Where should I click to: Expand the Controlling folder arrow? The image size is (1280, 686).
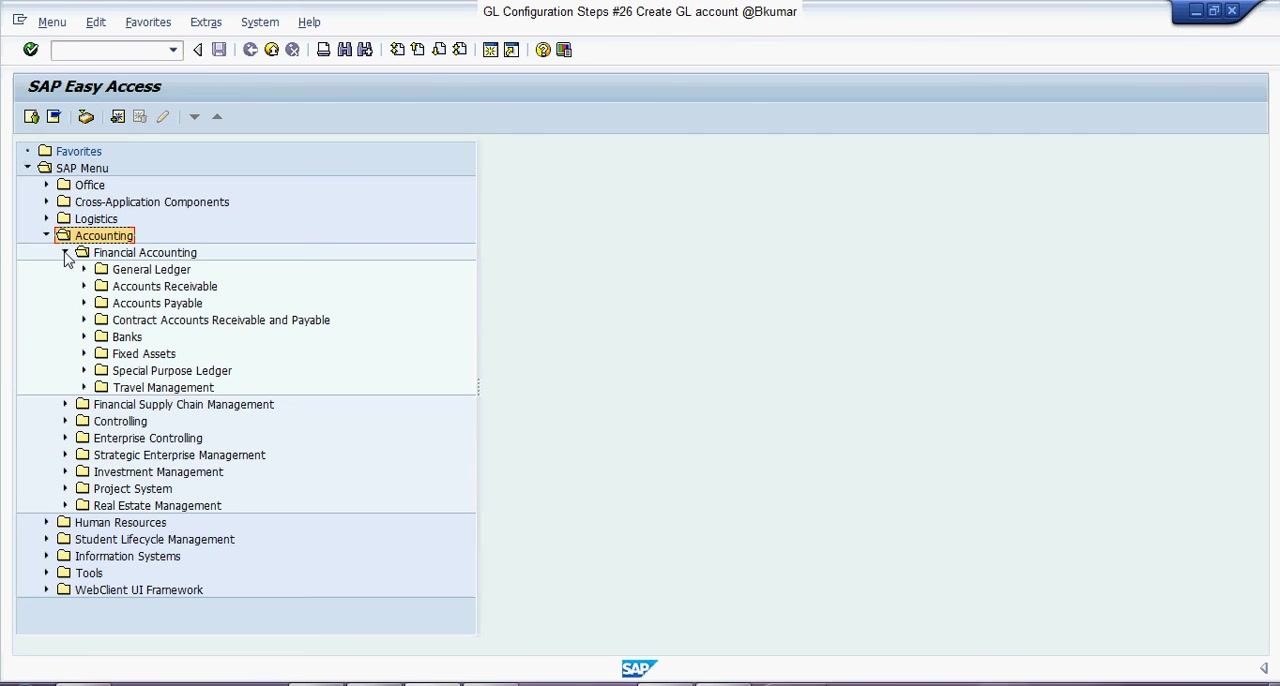(x=65, y=421)
